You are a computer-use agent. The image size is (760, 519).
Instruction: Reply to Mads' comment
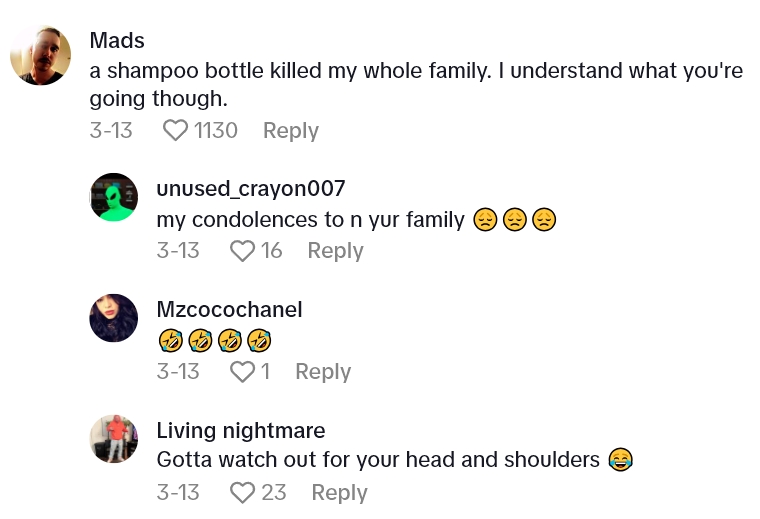point(290,131)
